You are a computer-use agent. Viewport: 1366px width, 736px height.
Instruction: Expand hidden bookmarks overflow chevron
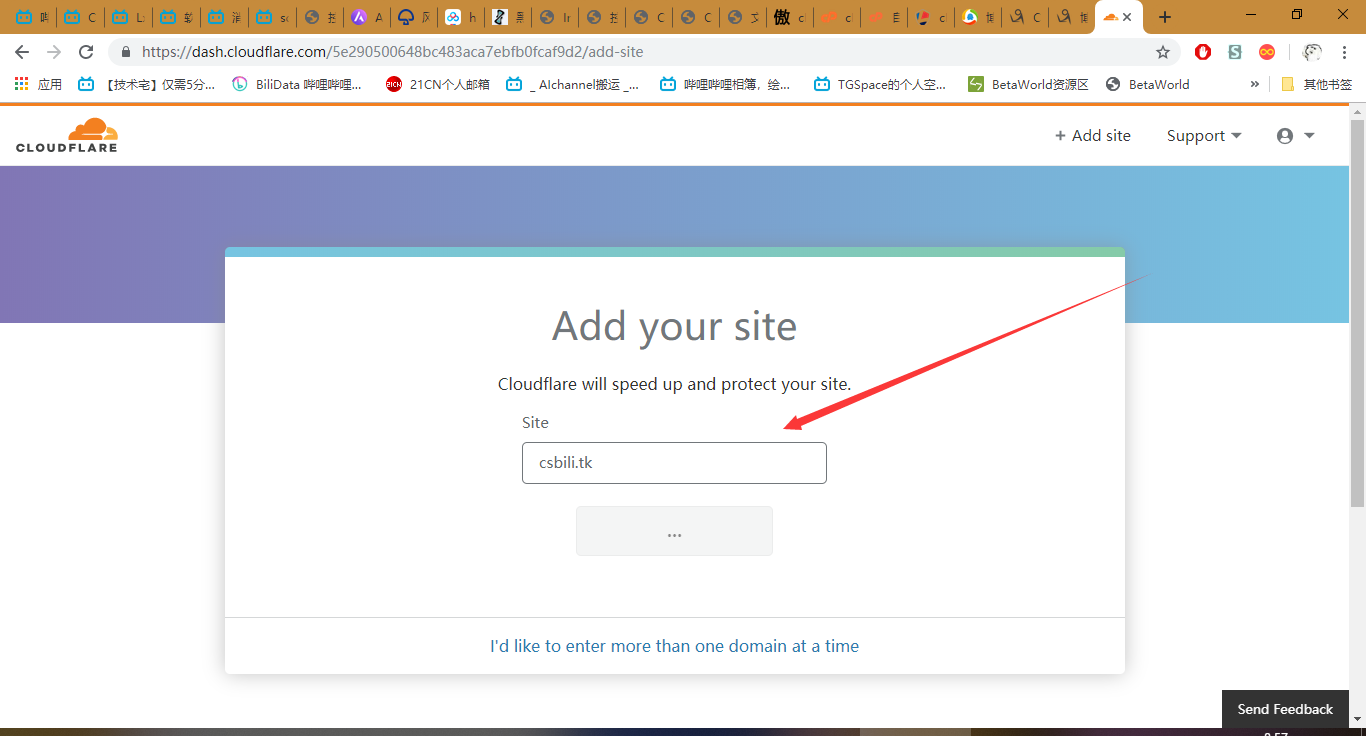1254,85
